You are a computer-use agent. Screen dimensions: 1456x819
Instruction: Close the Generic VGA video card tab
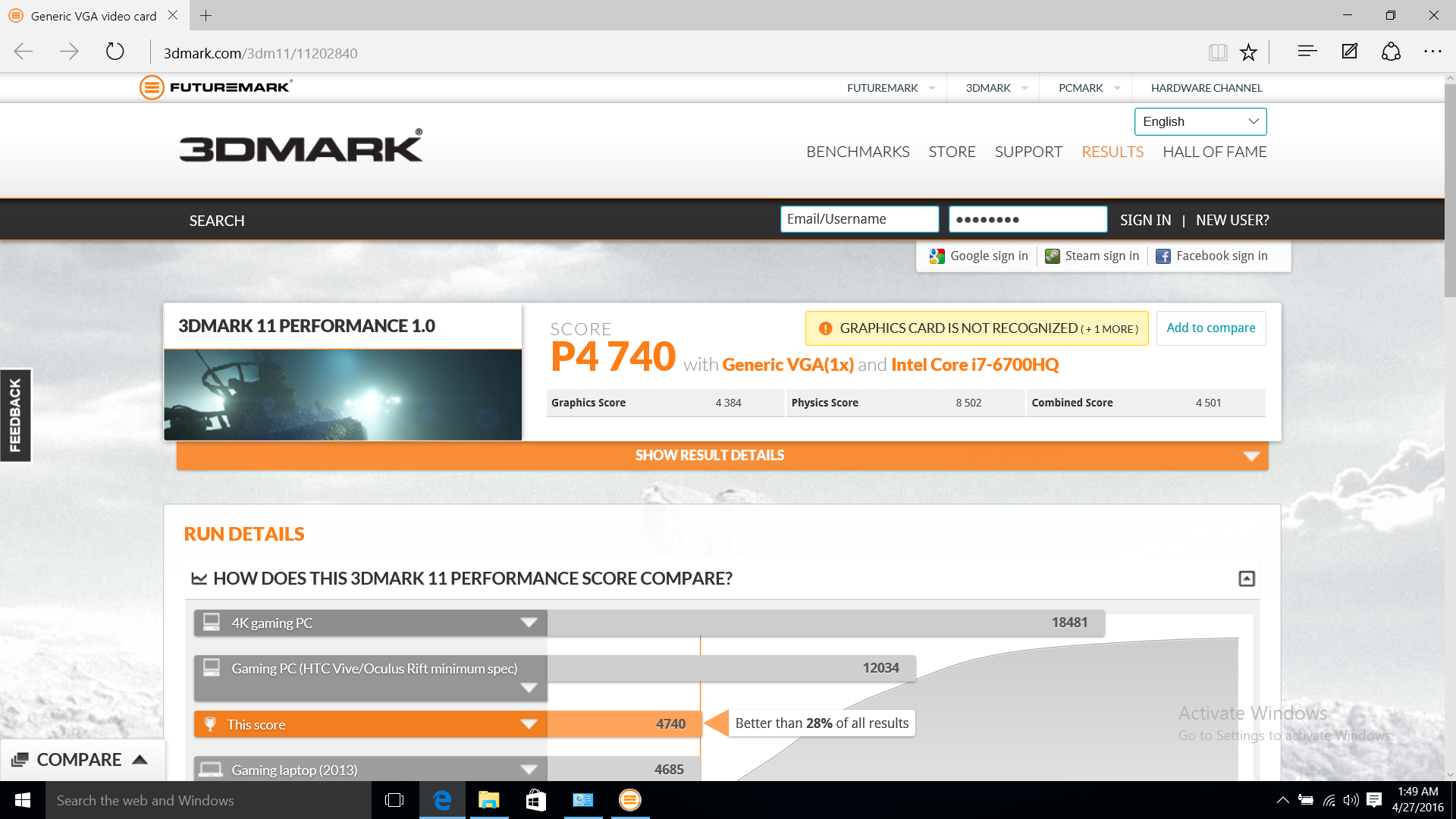coord(173,15)
